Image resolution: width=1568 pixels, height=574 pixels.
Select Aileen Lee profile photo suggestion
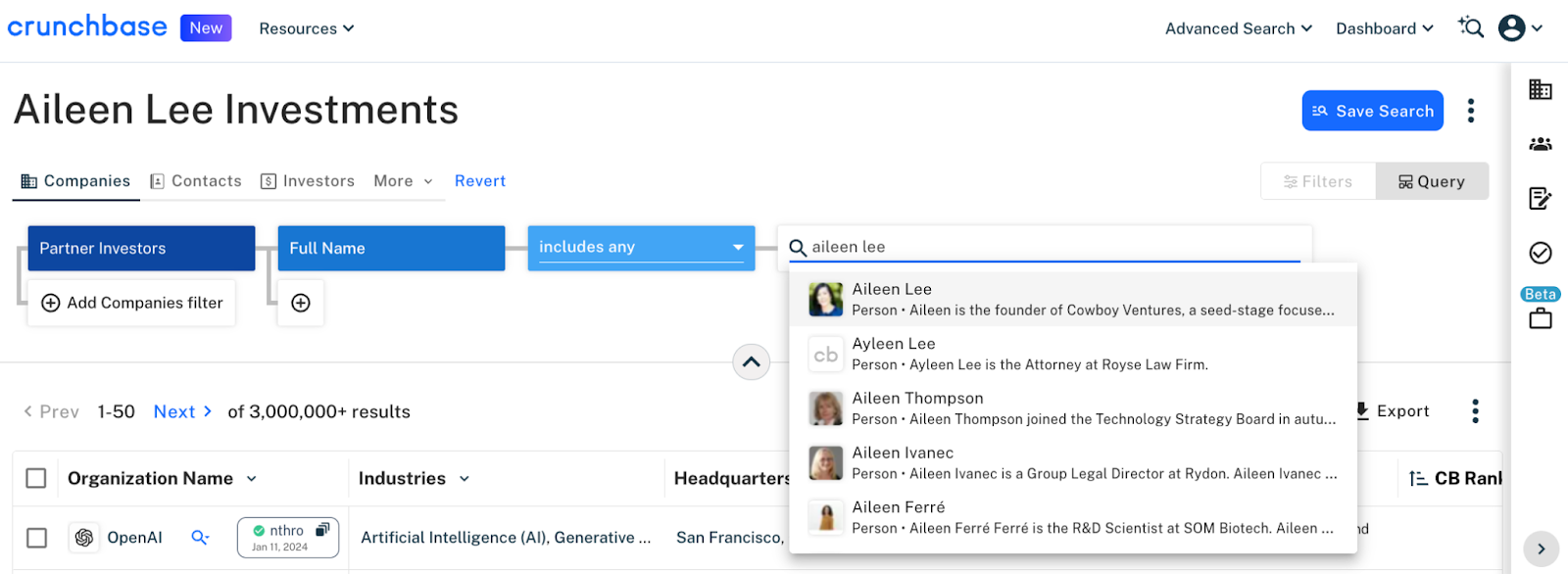(826, 299)
